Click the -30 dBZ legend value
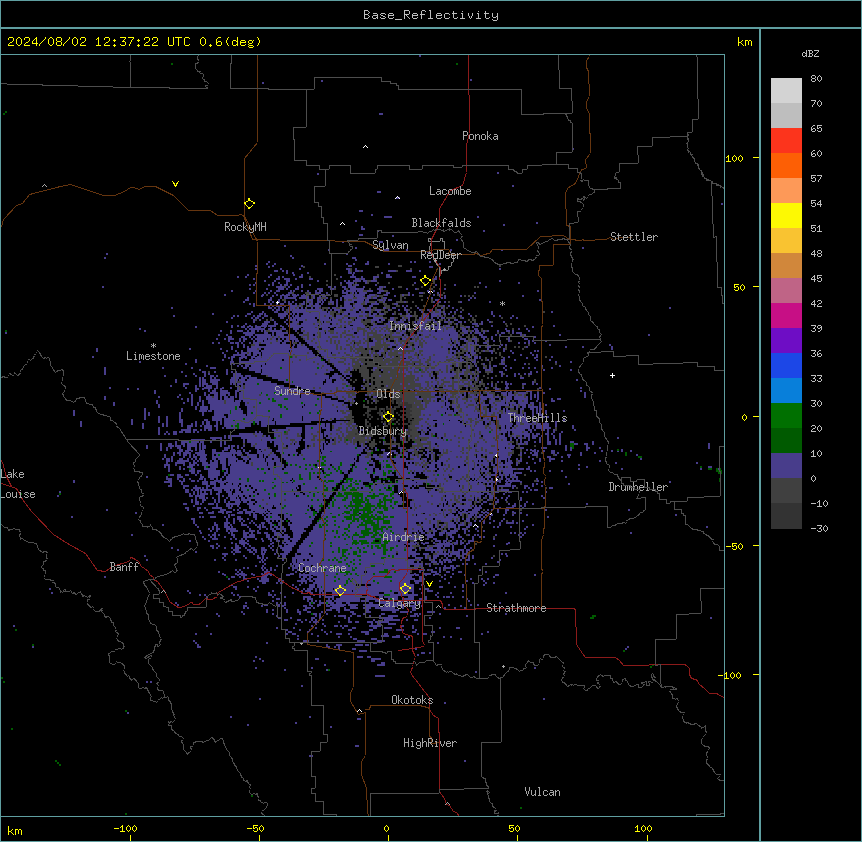This screenshot has width=862, height=842. click(819, 529)
